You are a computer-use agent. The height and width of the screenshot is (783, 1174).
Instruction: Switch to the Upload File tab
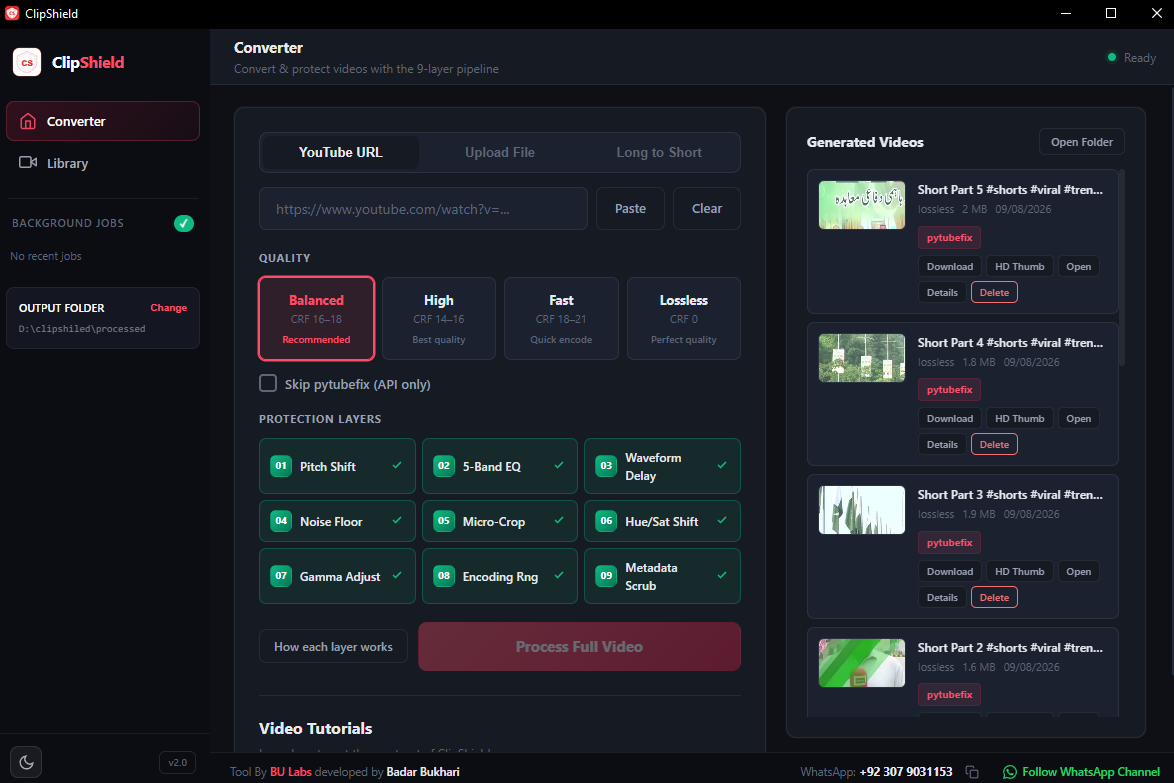click(500, 153)
